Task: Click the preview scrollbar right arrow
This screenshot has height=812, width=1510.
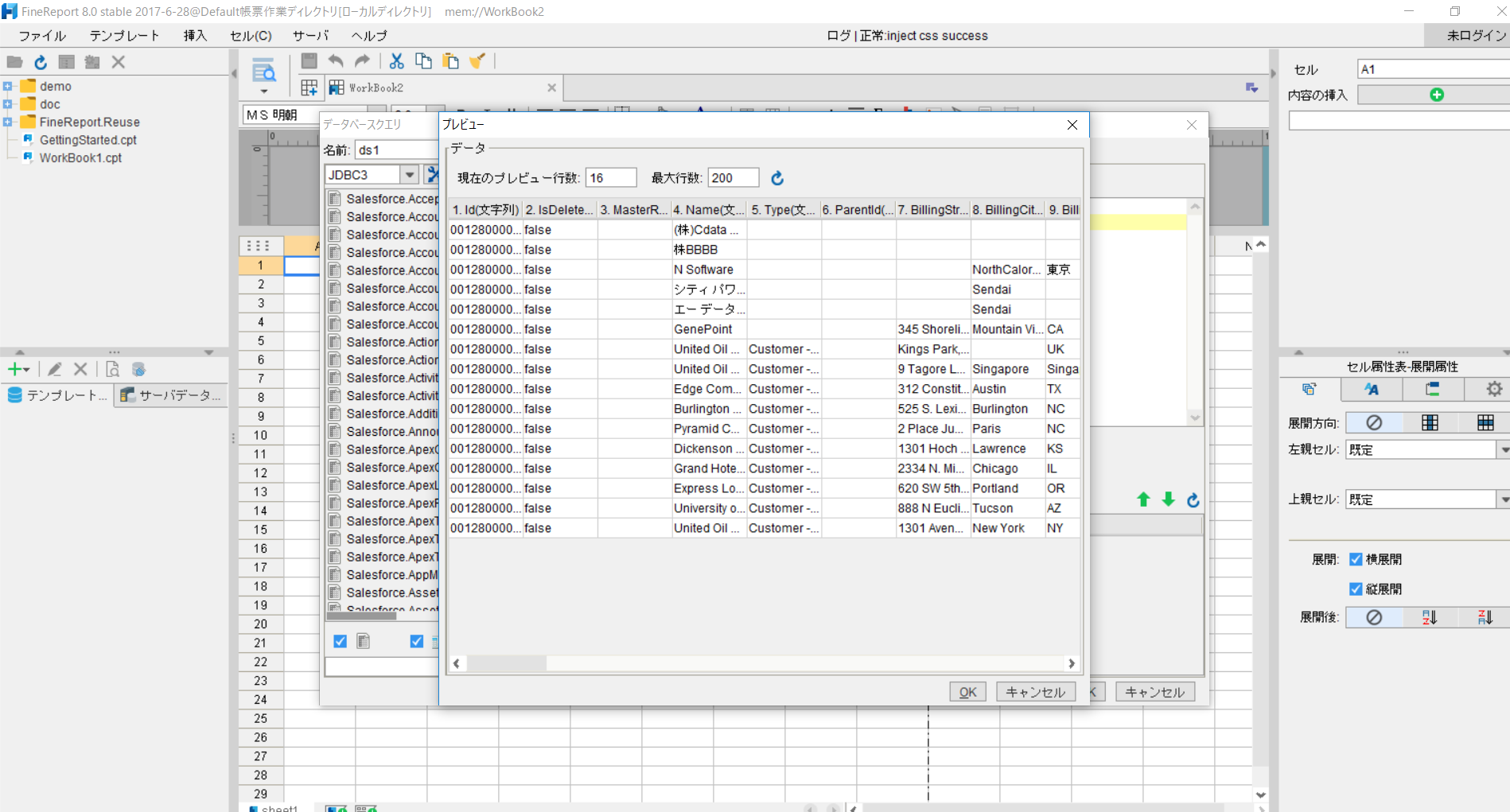Action: [1072, 663]
